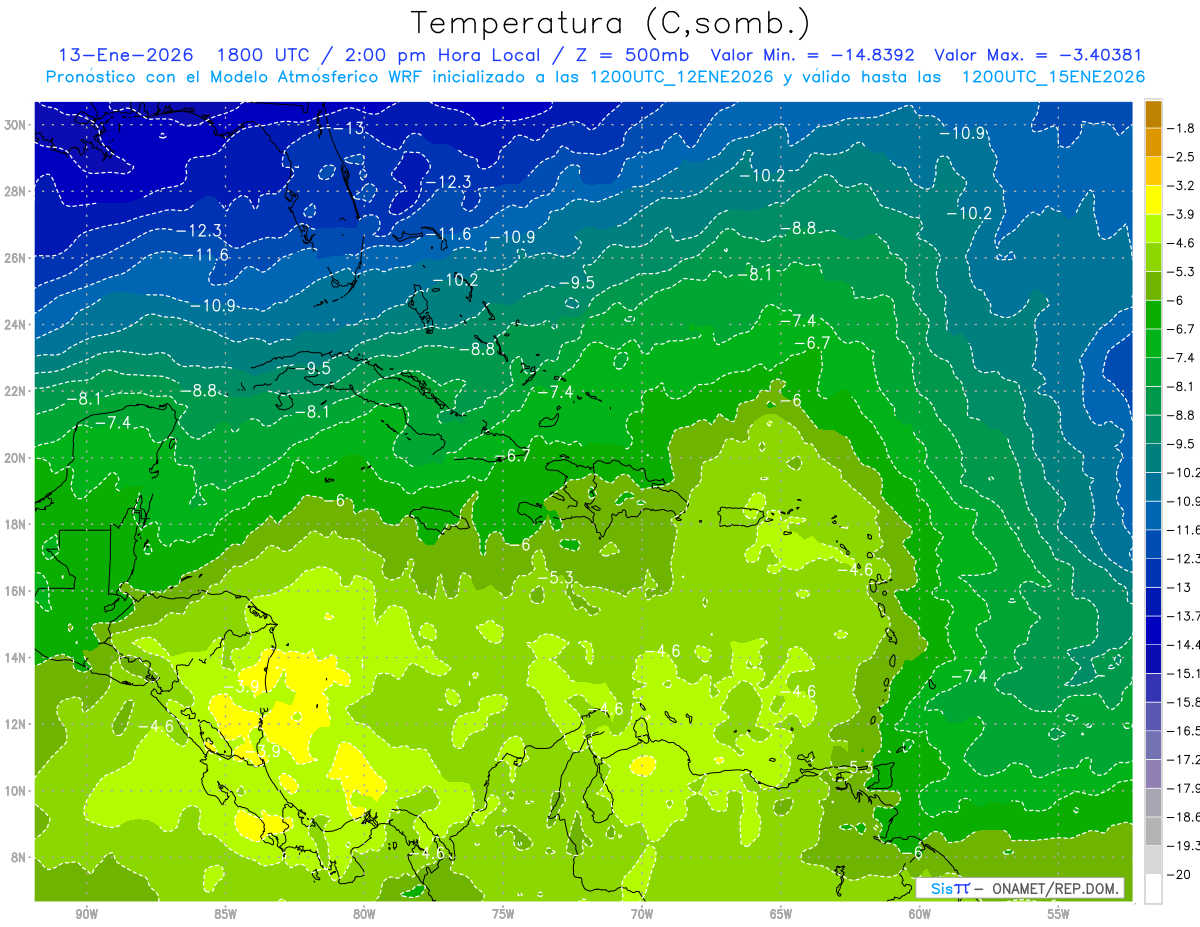
Task: Click the '-19.3' colorbar label
Action: tap(1185, 846)
